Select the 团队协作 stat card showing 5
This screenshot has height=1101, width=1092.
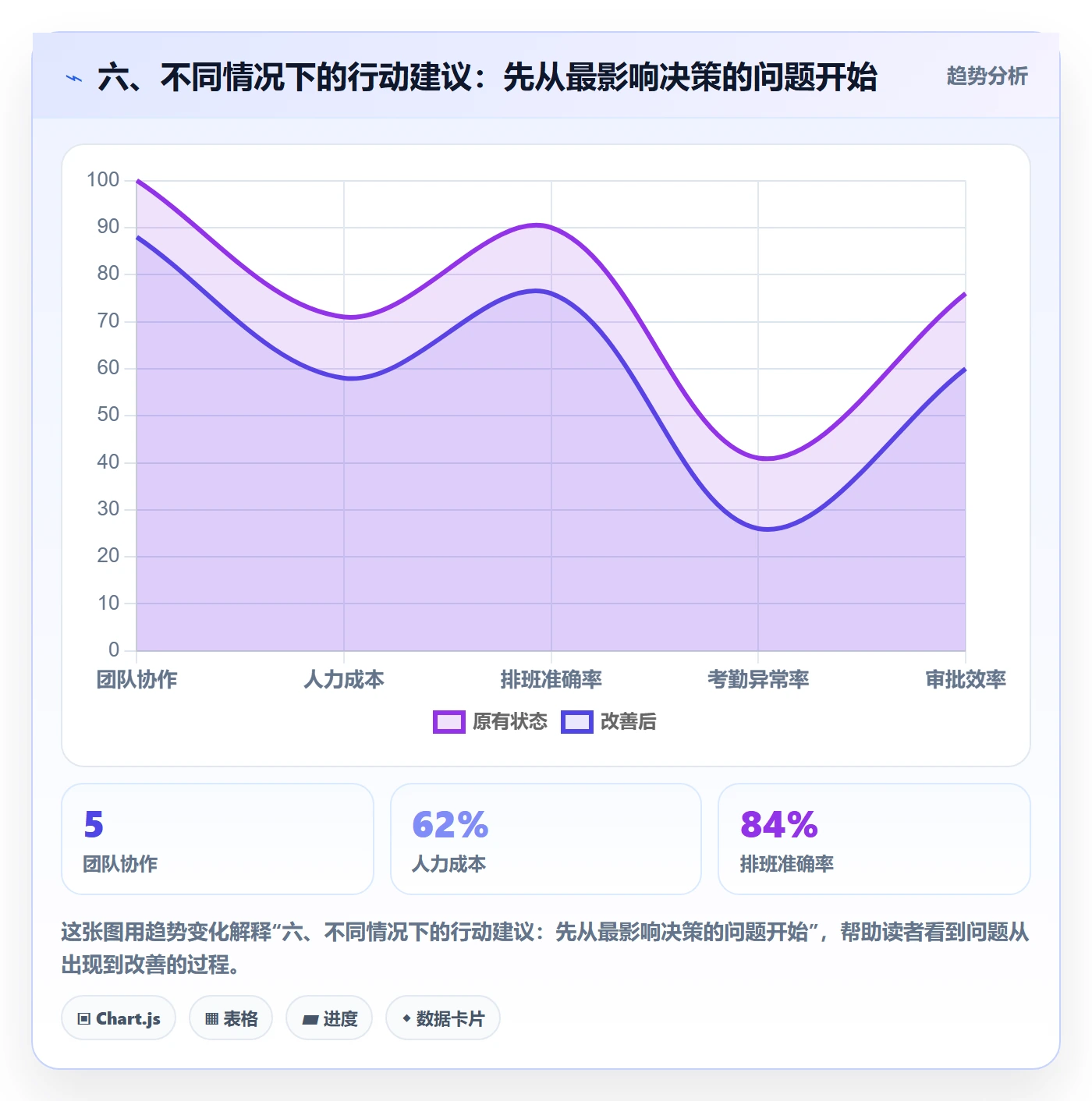click(218, 839)
